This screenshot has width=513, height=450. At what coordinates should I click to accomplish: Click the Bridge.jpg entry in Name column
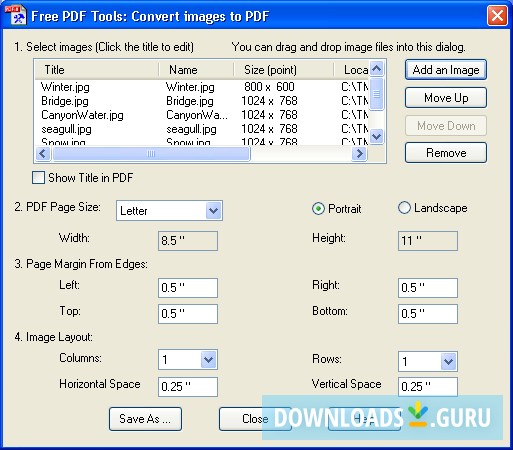click(190, 101)
